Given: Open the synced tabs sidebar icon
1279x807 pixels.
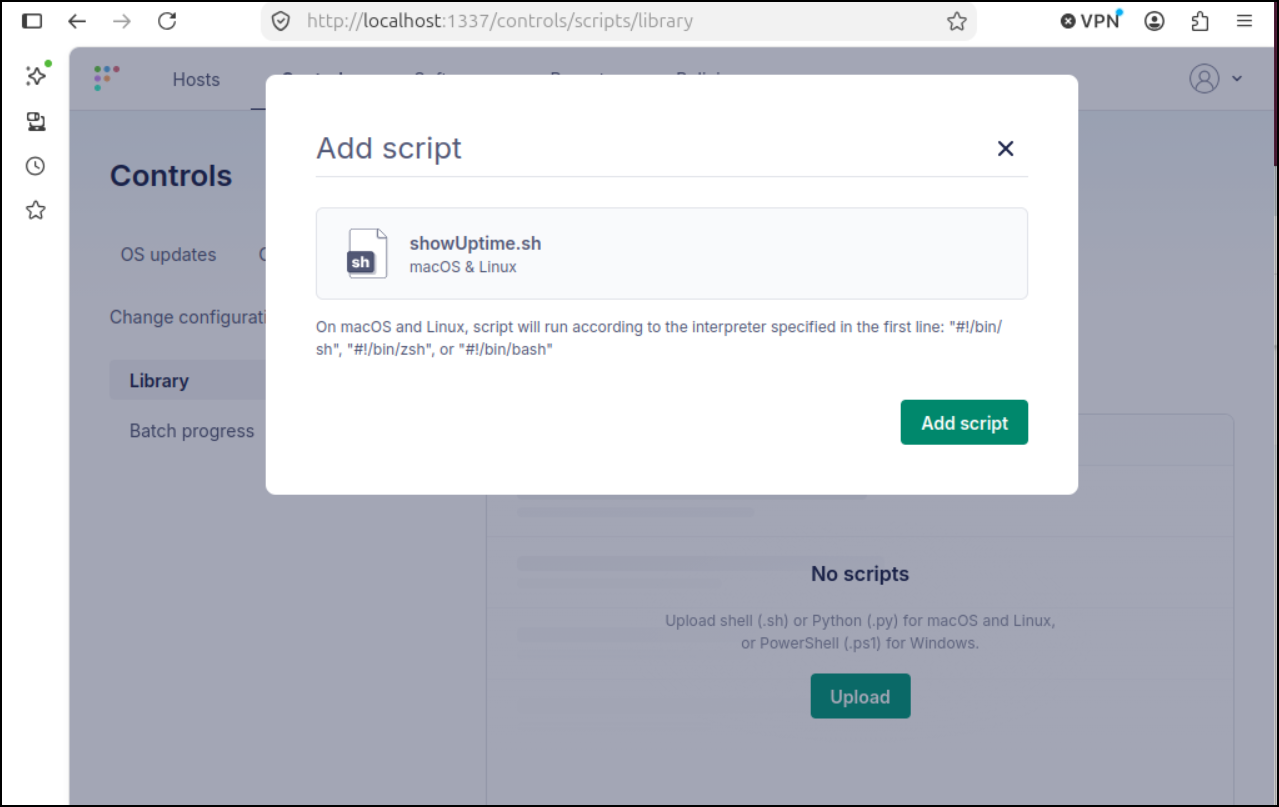Looking at the screenshot, I should click(x=36, y=122).
